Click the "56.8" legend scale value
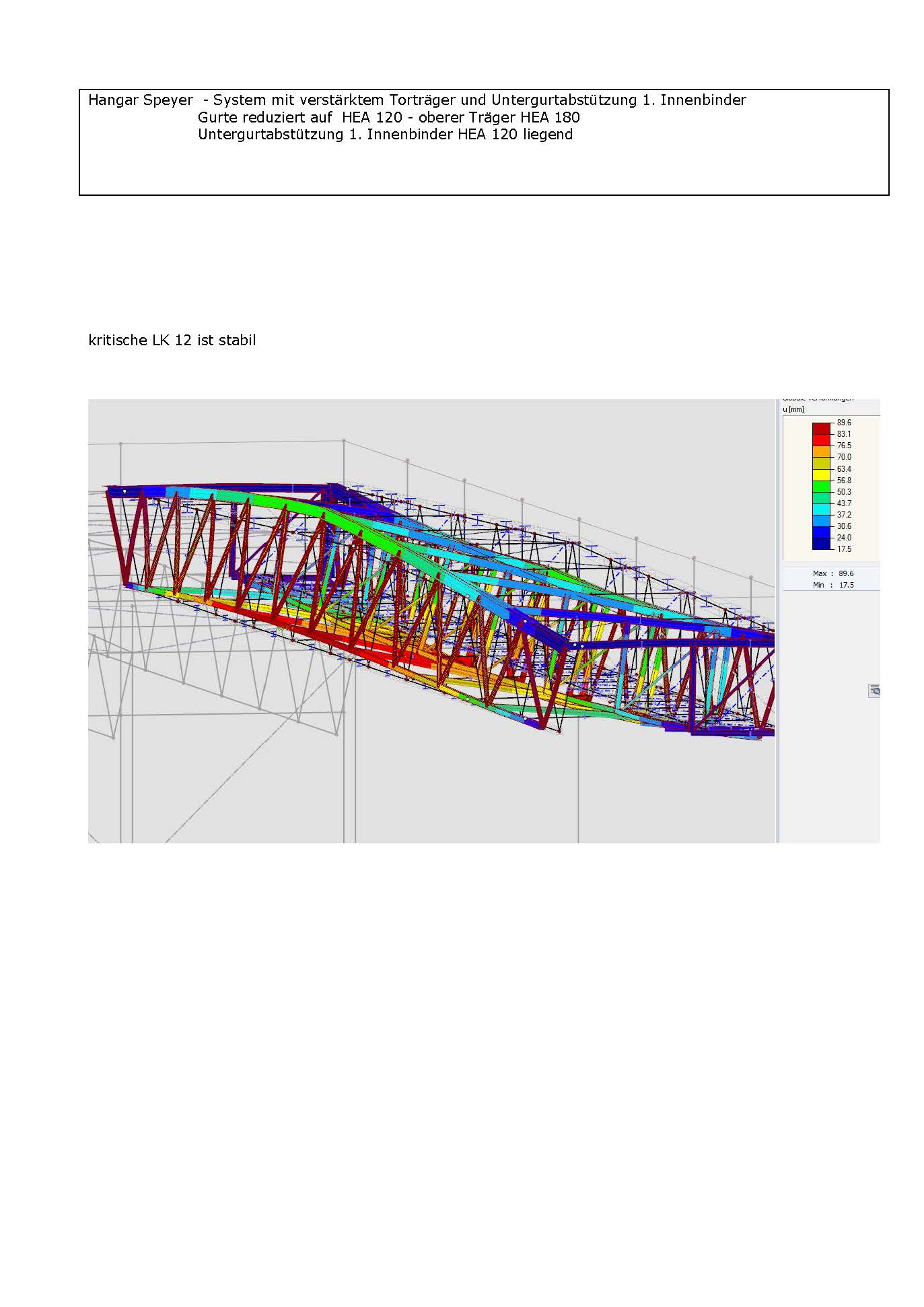The width and height of the screenshot is (924, 1307). [x=844, y=481]
